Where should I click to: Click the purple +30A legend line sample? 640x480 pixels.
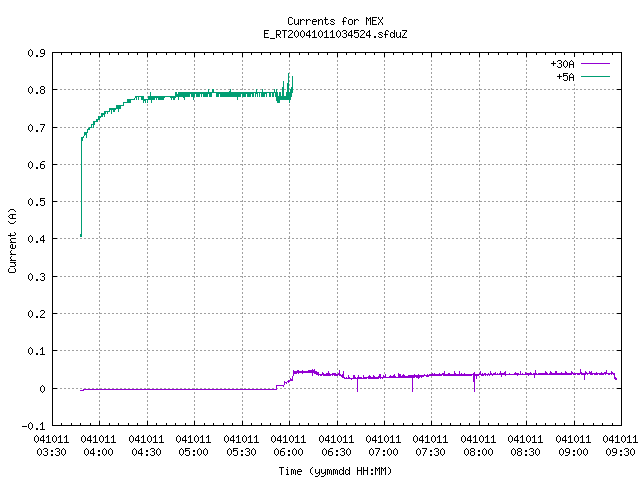[x=596, y=64]
